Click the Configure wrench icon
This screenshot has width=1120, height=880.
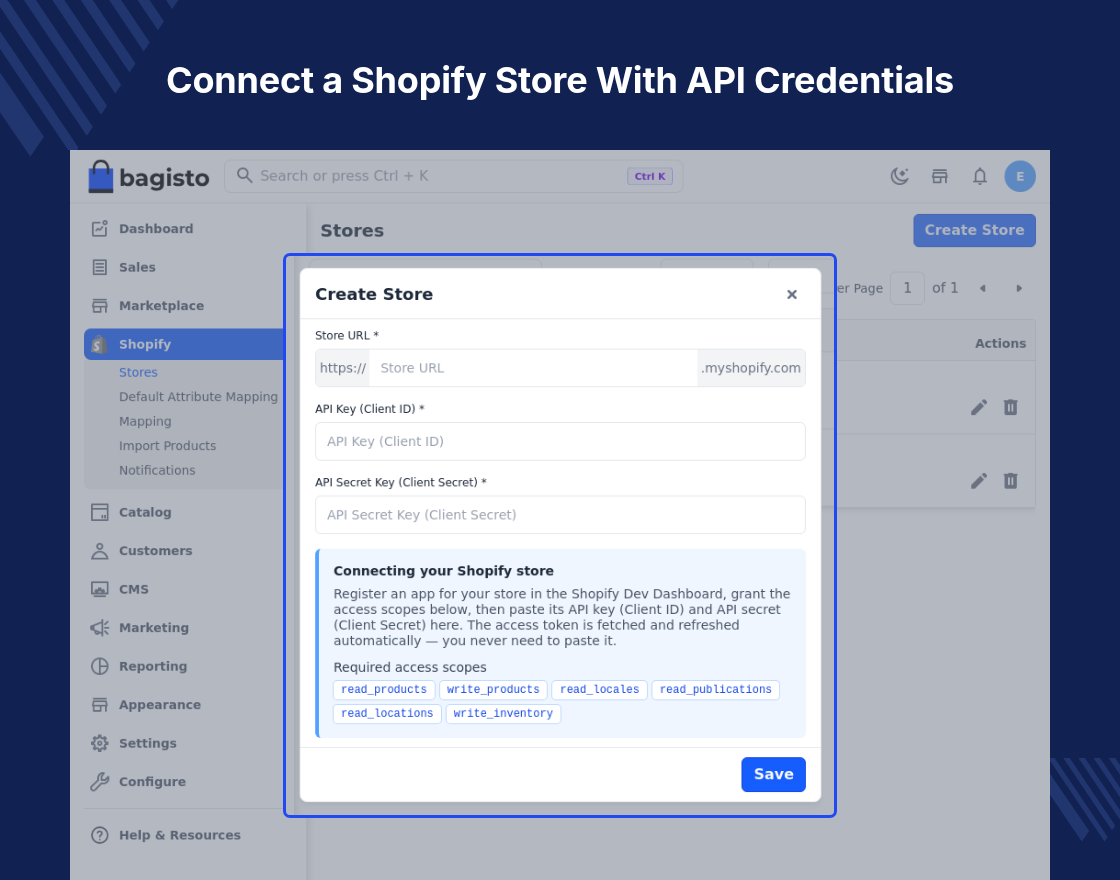[99, 782]
